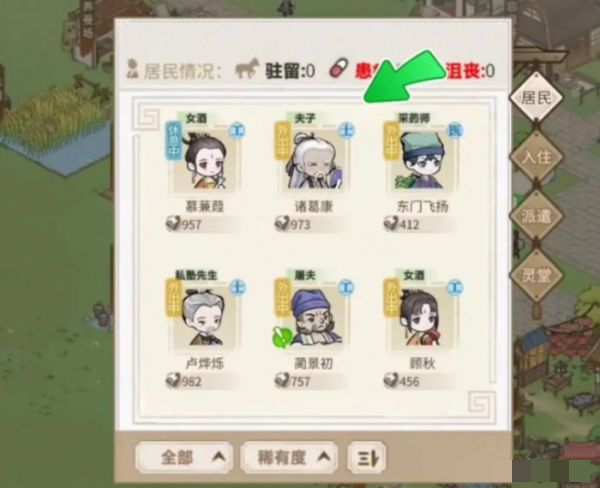Click the 居民情况 person icon
Image resolution: width=600 pixels, height=488 pixels.
132,69
